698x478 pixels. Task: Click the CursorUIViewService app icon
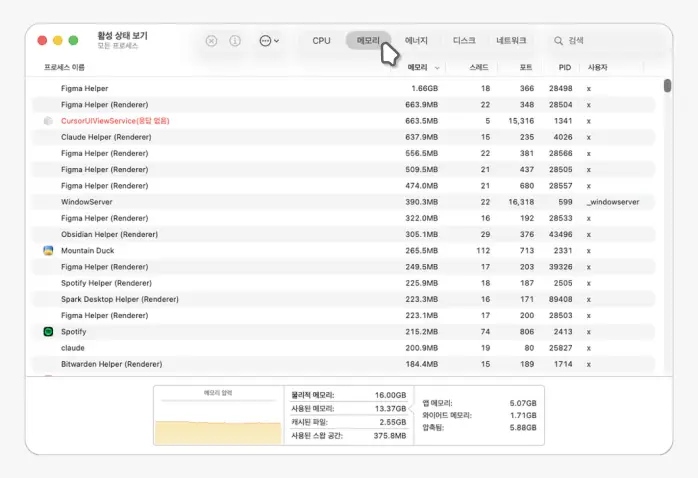[x=48, y=121]
